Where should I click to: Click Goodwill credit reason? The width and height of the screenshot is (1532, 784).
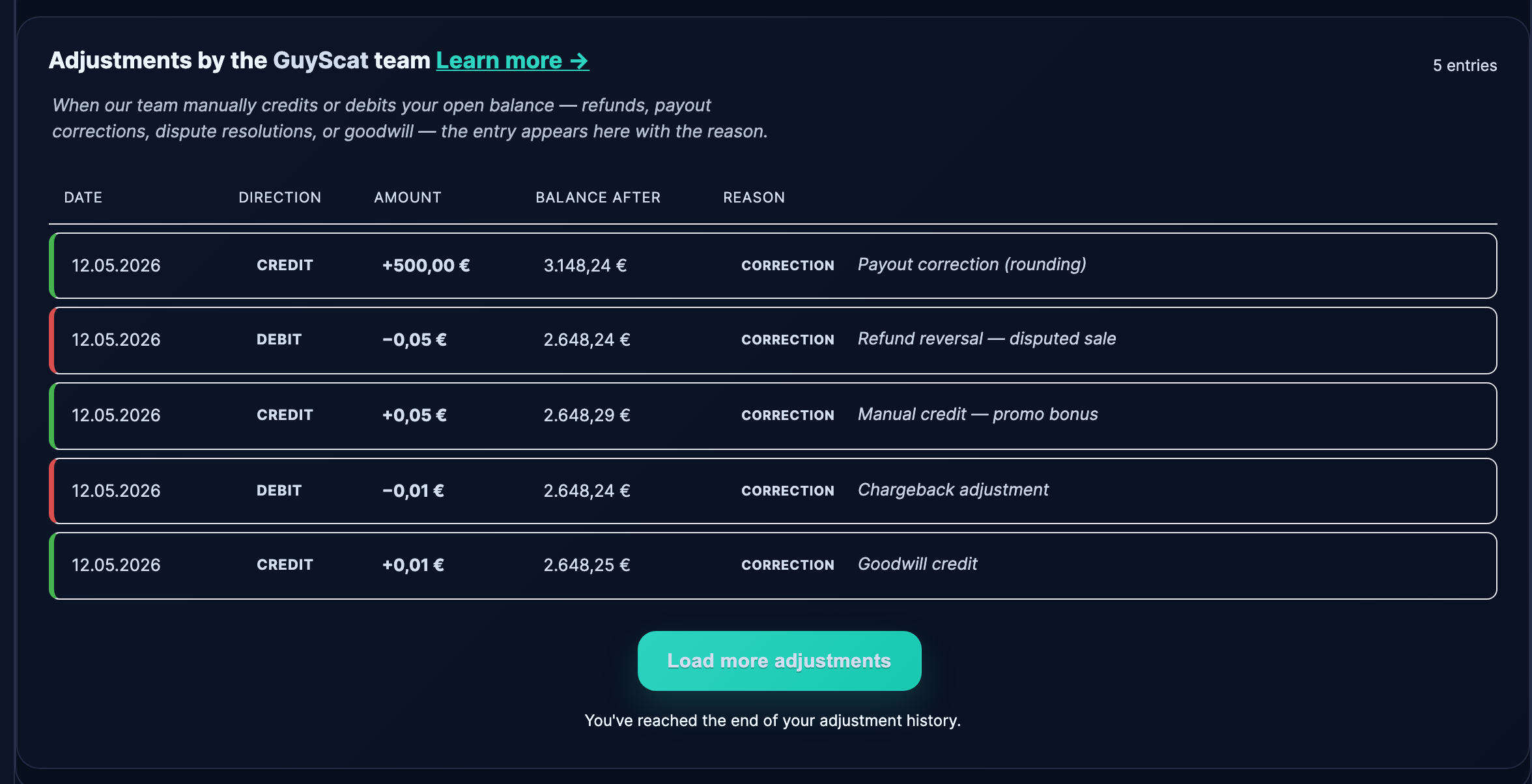pos(917,564)
